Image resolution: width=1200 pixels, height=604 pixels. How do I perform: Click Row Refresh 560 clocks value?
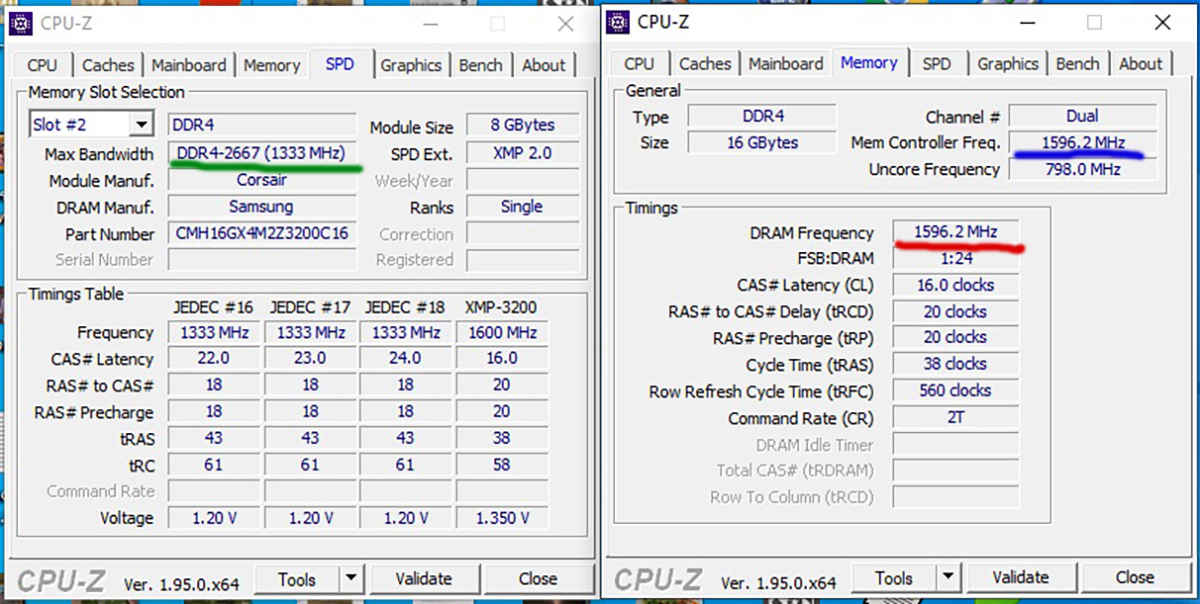[956, 391]
